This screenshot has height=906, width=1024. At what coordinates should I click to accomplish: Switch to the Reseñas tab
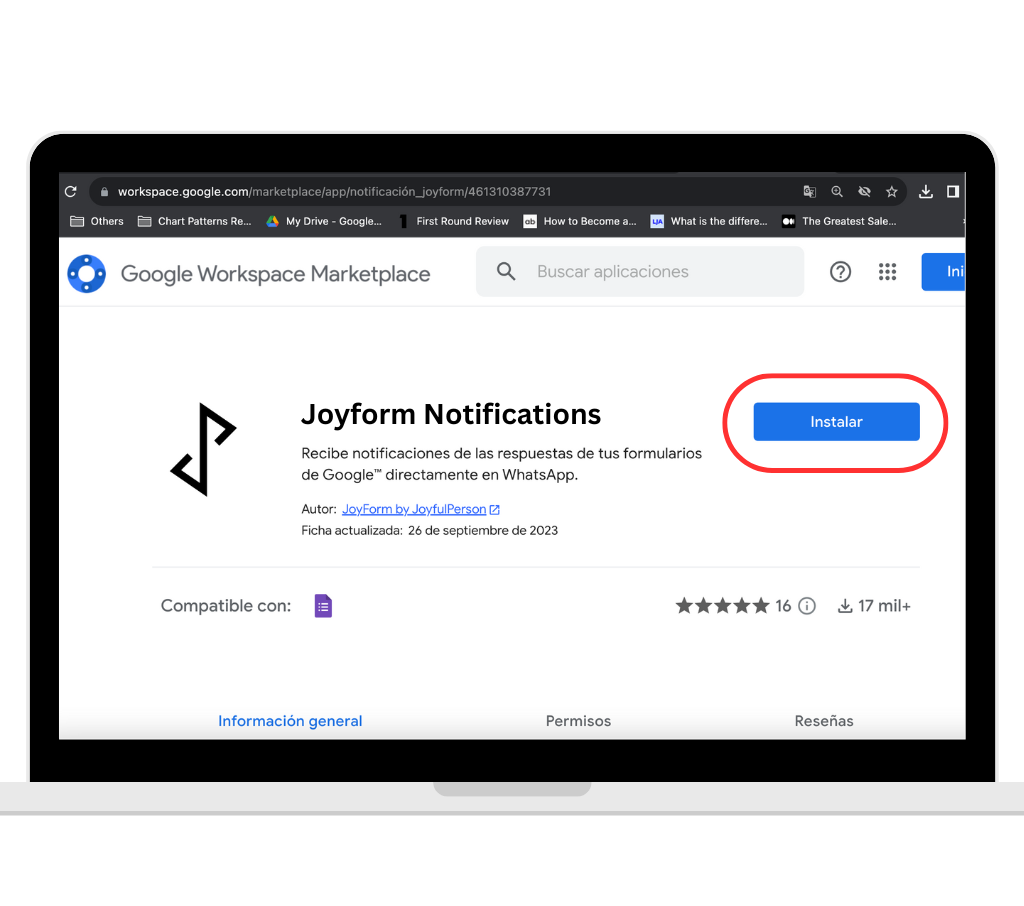(x=824, y=720)
